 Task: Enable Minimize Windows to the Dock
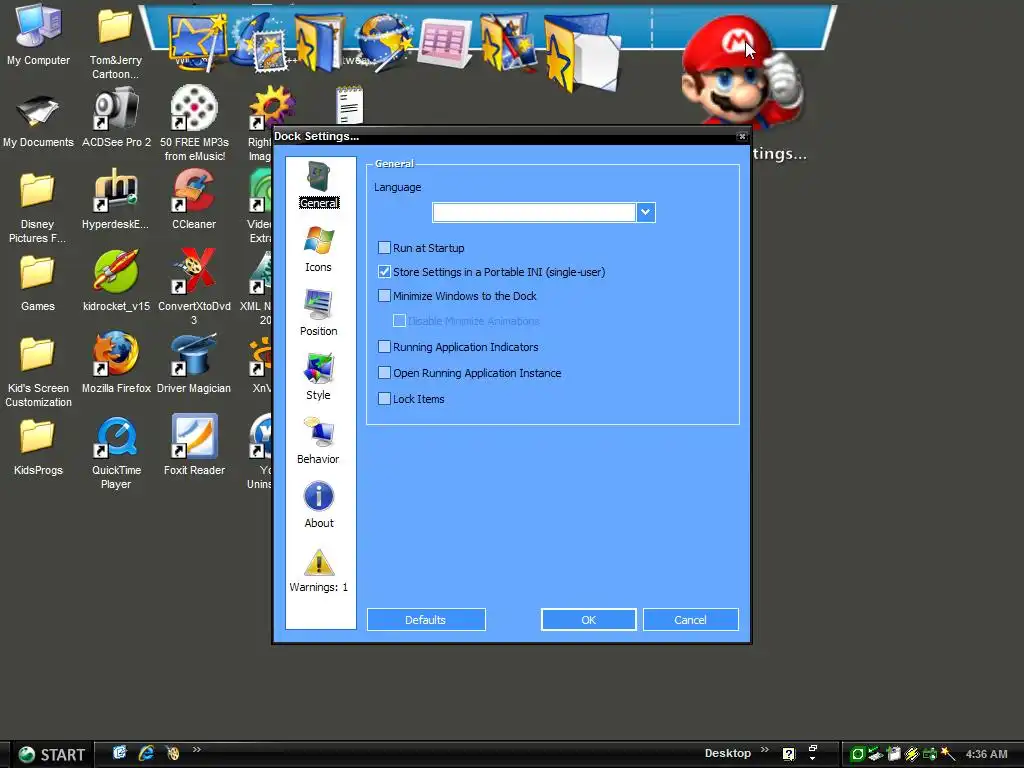click(x=384, y=296)
